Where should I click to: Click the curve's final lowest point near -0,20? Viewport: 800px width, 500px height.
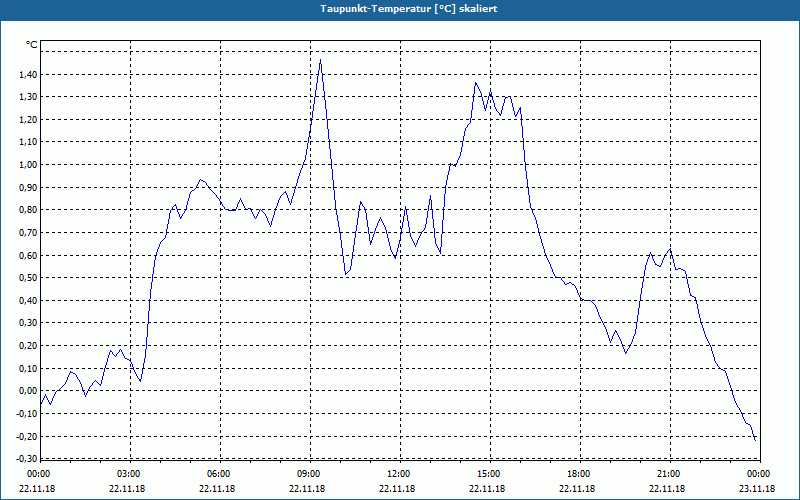(x=755, y=440)
